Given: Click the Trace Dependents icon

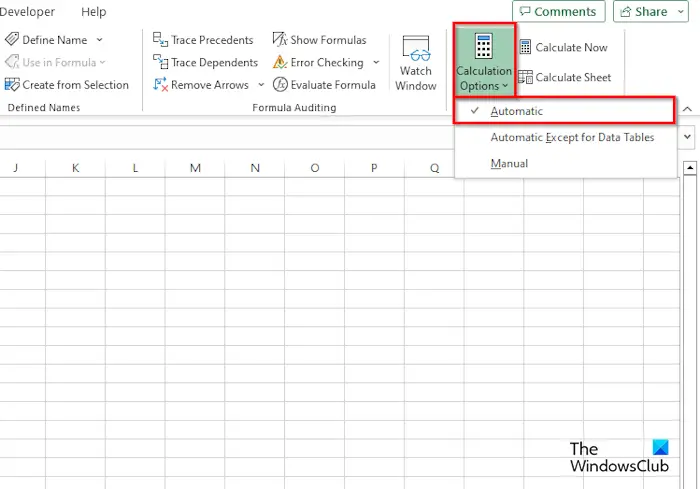Looking at the screenshot, I should point(160,62).
